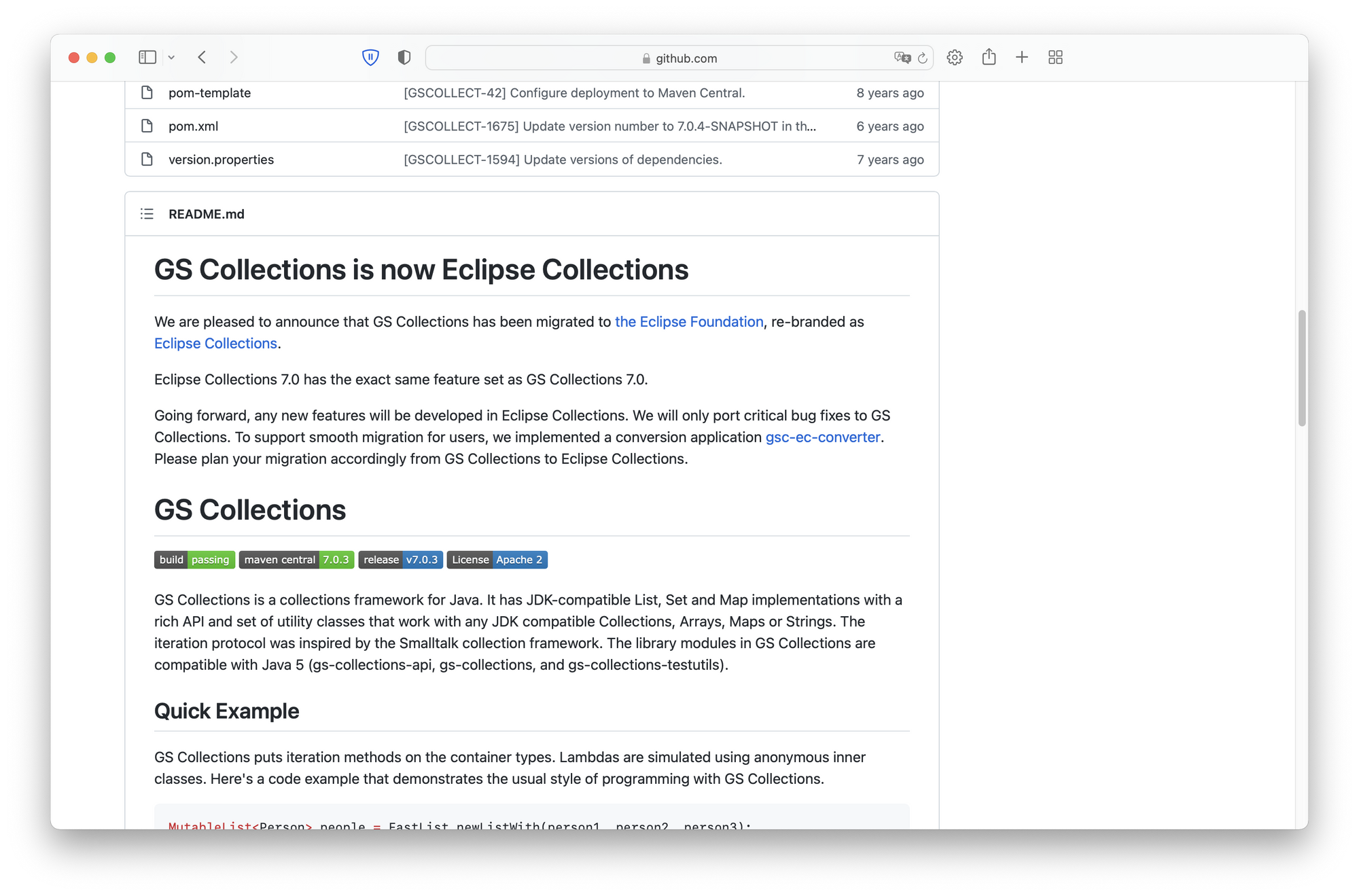Open commit GSCOLLECT-1594 Update versions of dependencies

(563, 160)
